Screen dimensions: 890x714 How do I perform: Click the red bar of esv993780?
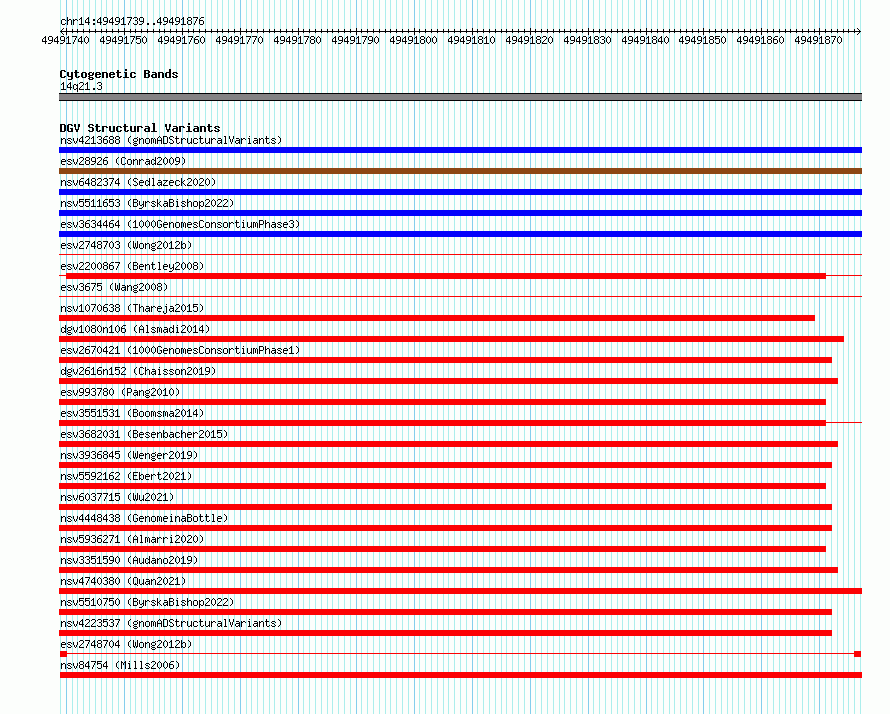[x=443, y=402]
